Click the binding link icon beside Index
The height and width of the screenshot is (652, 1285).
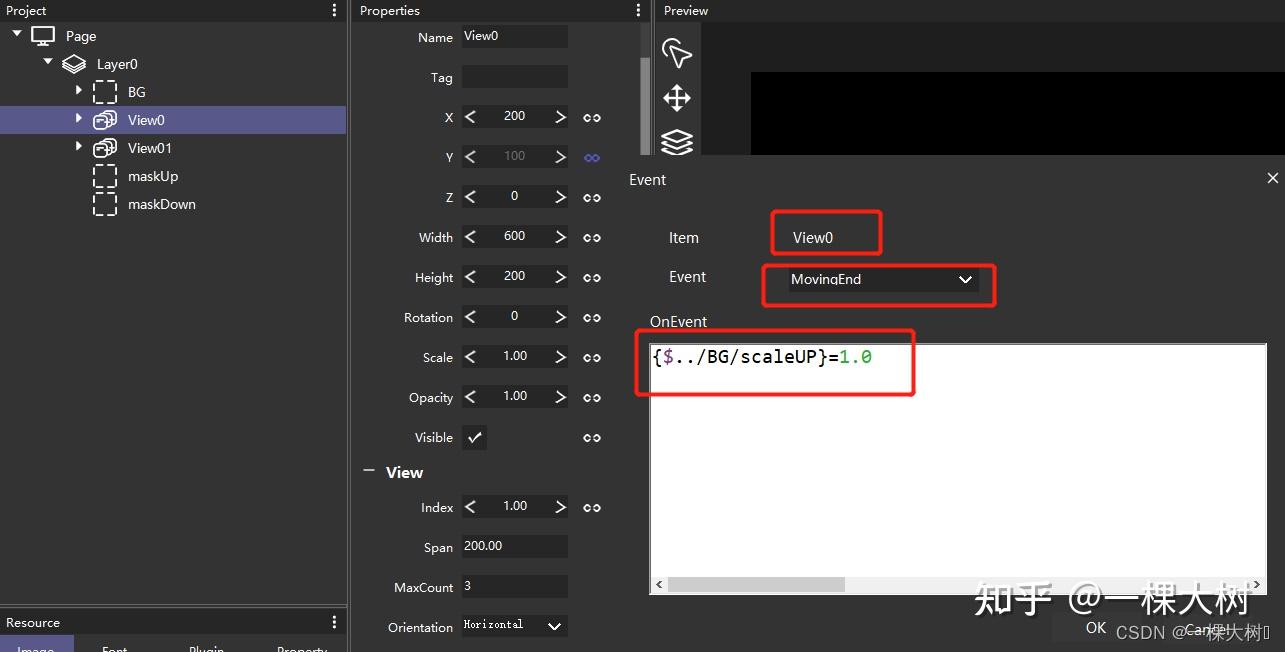coord(591,507)
